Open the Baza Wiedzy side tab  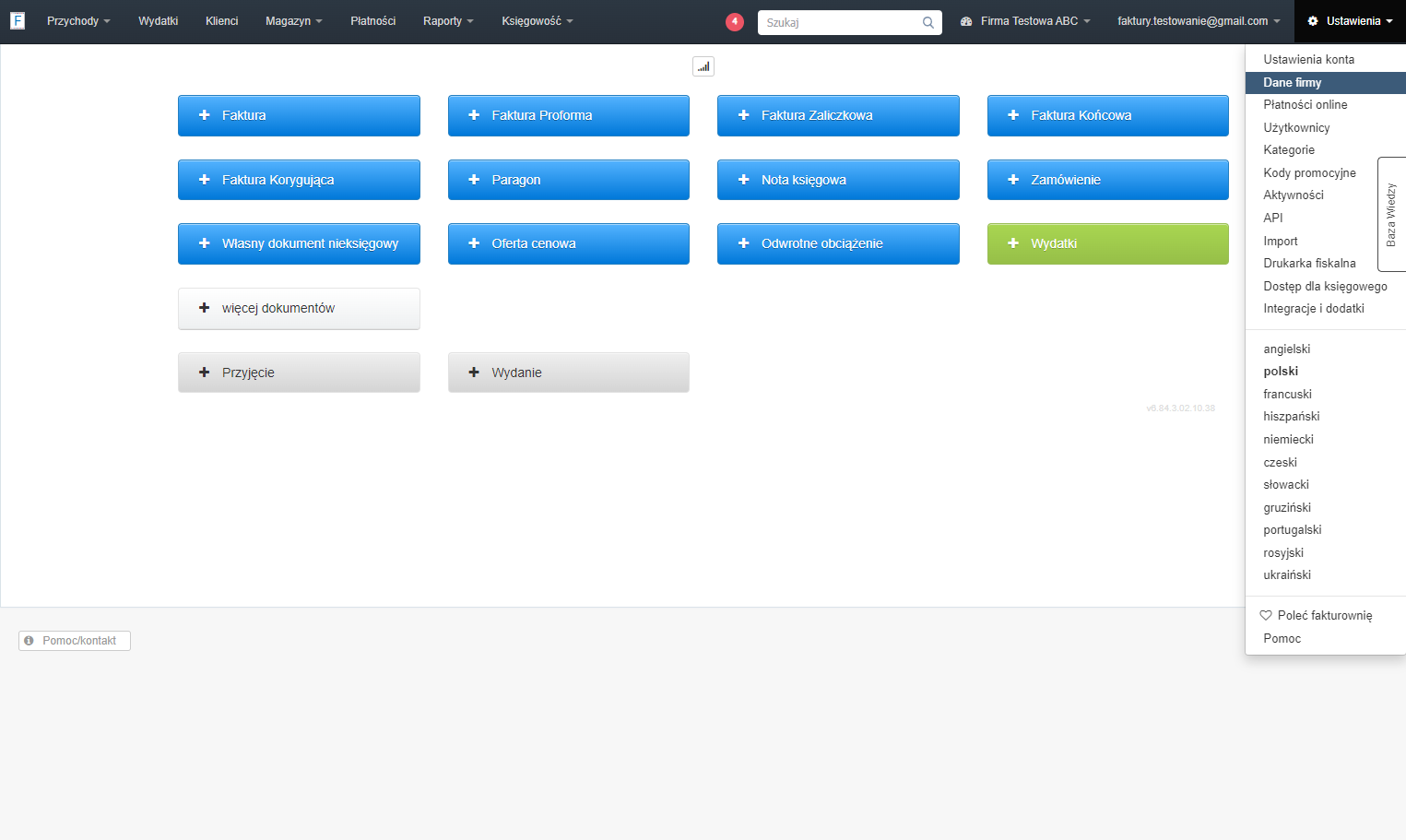point(1391,214)
